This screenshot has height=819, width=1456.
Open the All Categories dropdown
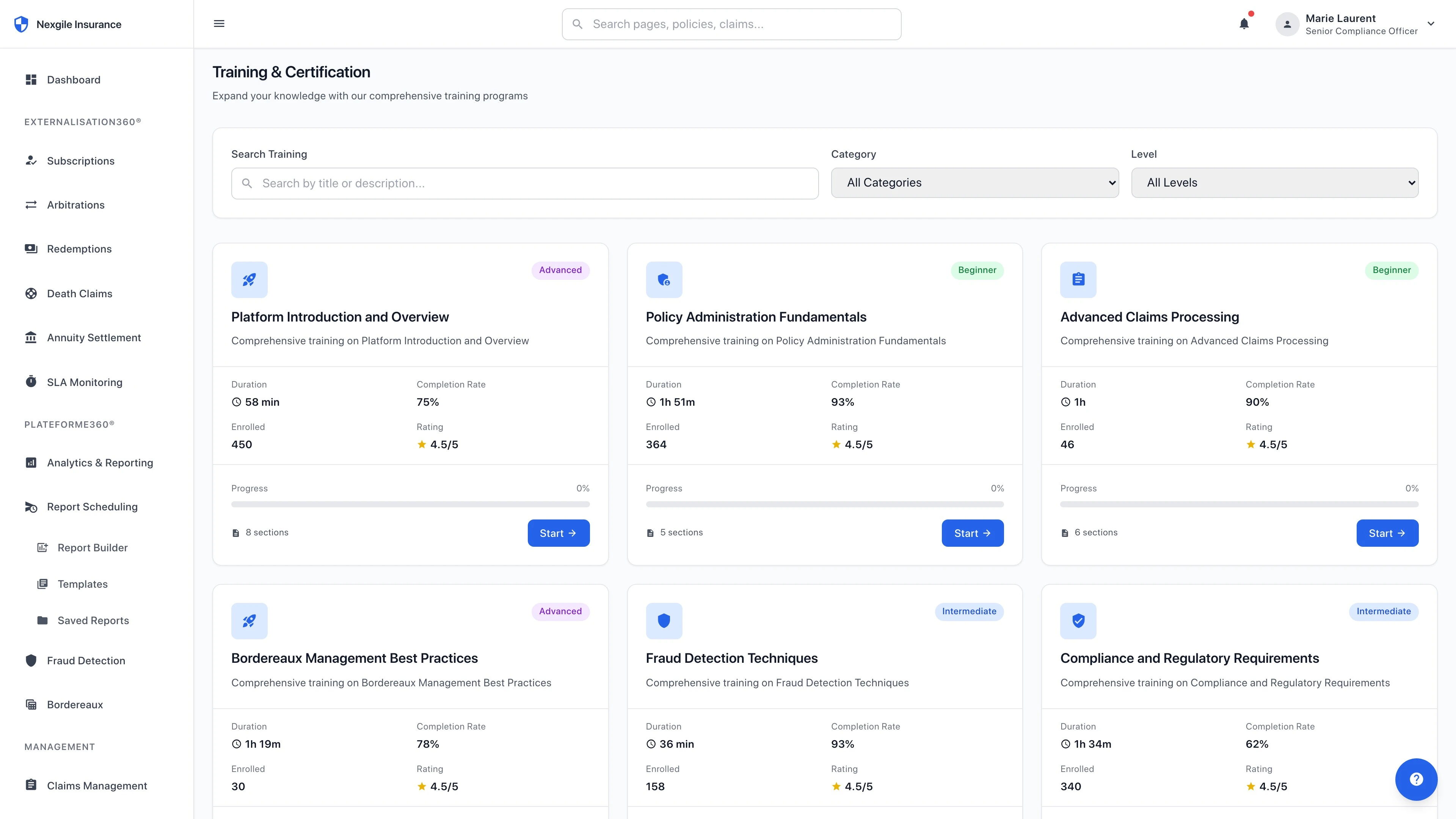pyautogui.click(x=974, y=182)
